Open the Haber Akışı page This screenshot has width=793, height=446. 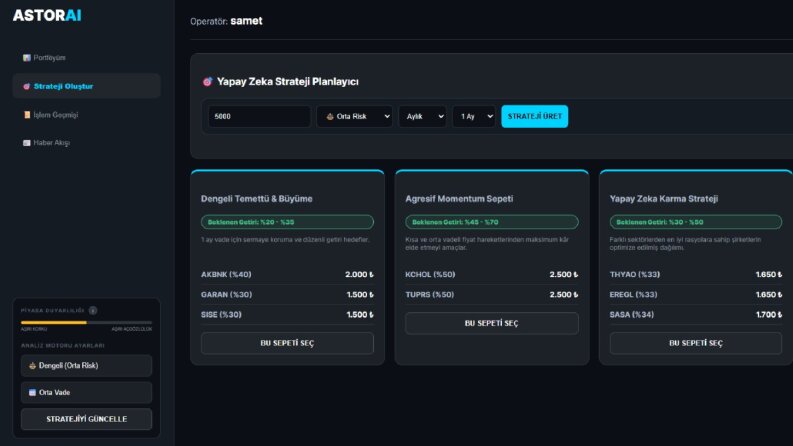86,143
